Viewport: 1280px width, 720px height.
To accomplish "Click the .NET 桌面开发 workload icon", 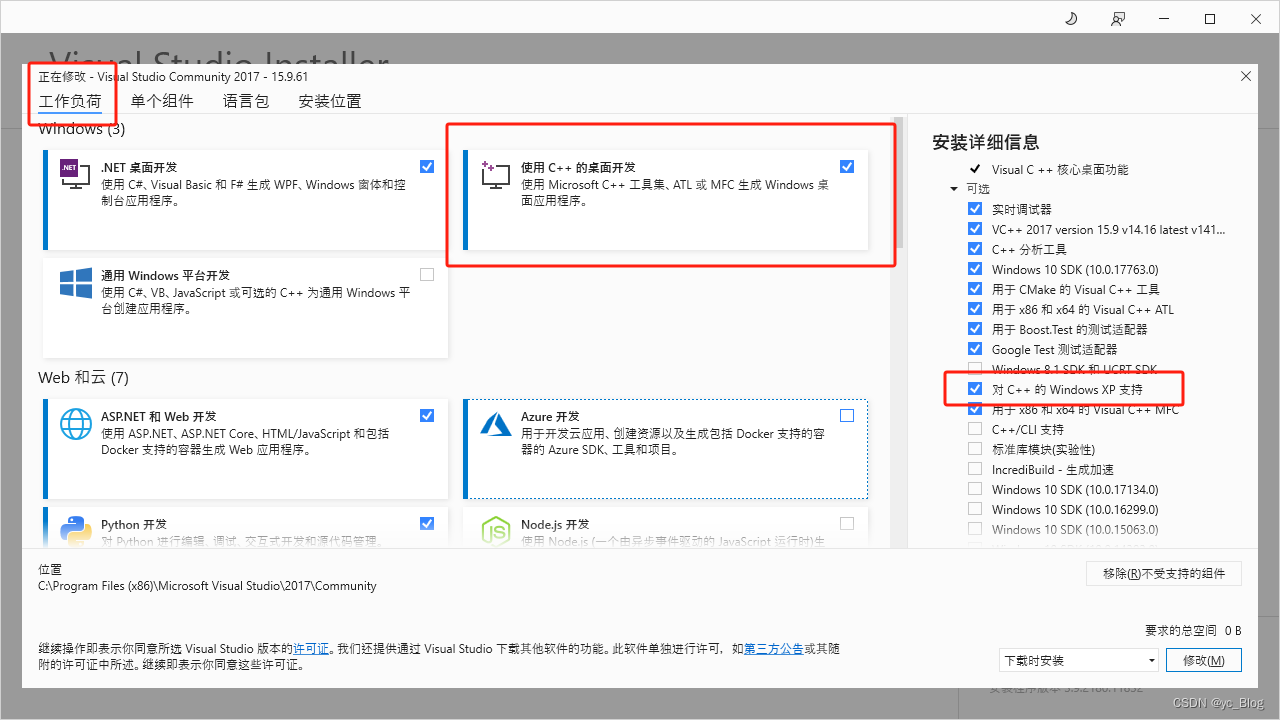I will (x=74, y=172).
